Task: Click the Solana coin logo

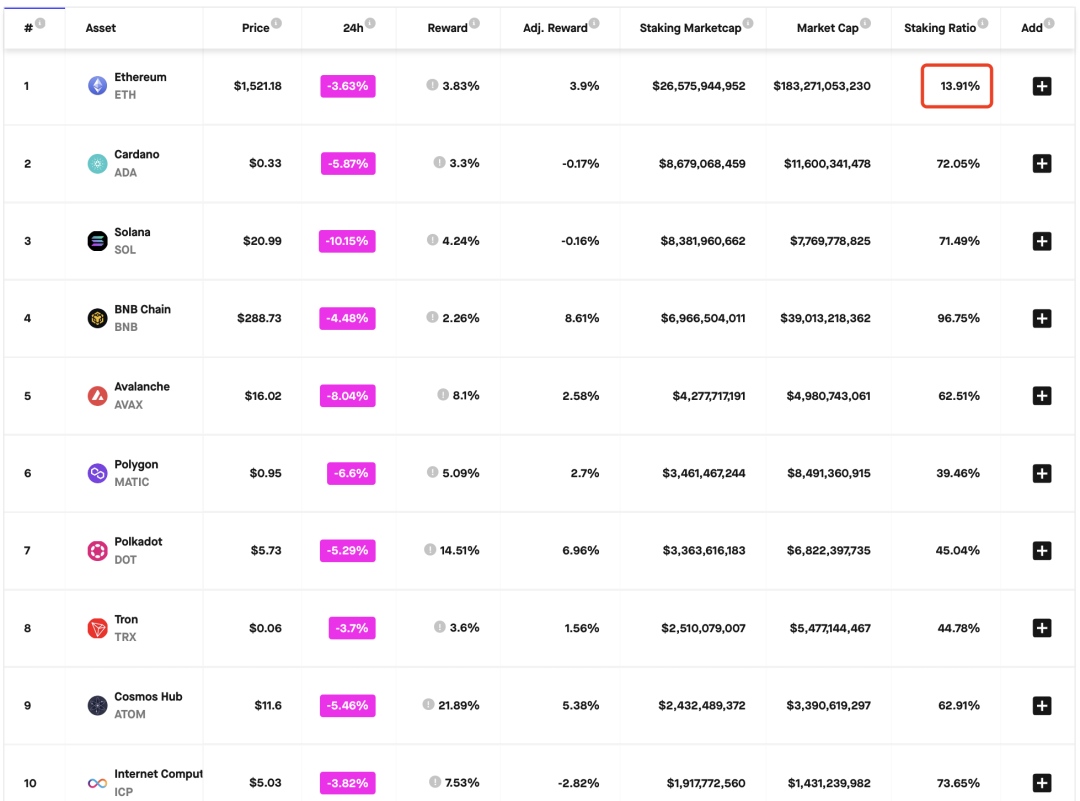Action: [97, 241]
